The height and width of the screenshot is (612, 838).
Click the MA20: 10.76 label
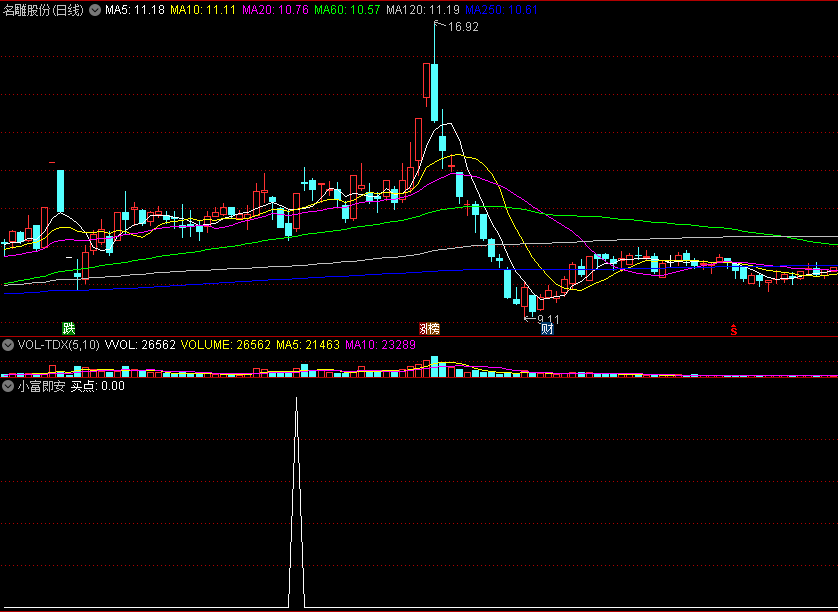tap(275, 10)
